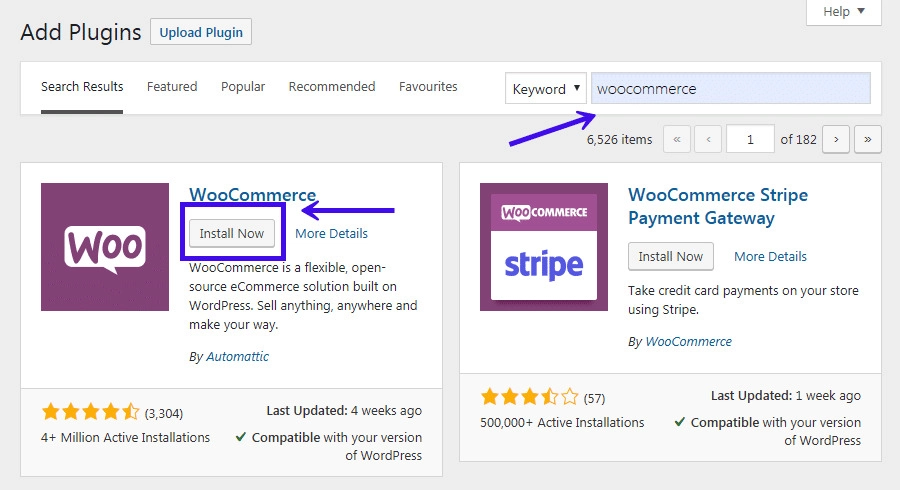Open the Favourites tab
The width and height of the screenshot is (900, 490).
click(x=428, y=87)
